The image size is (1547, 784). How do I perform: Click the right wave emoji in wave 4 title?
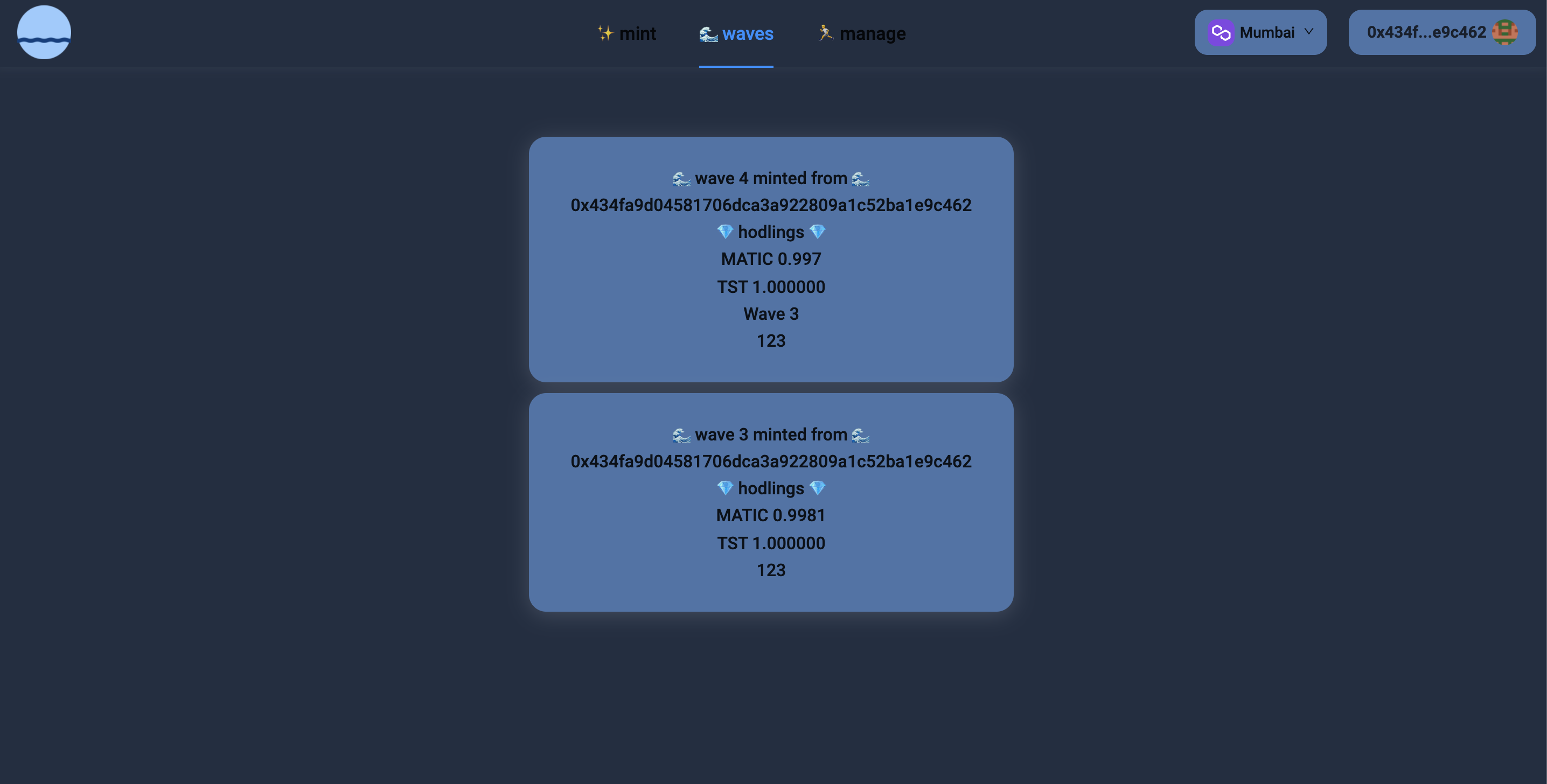pyautogui.click(x=861, y=179)
